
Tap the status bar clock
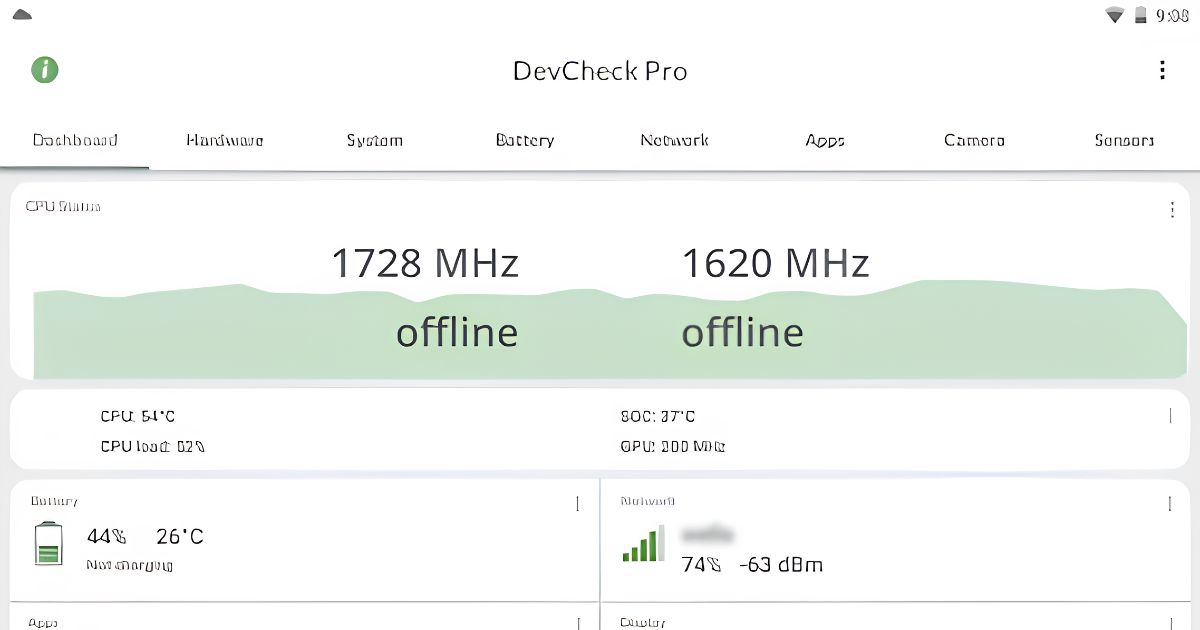point(1172,15)
